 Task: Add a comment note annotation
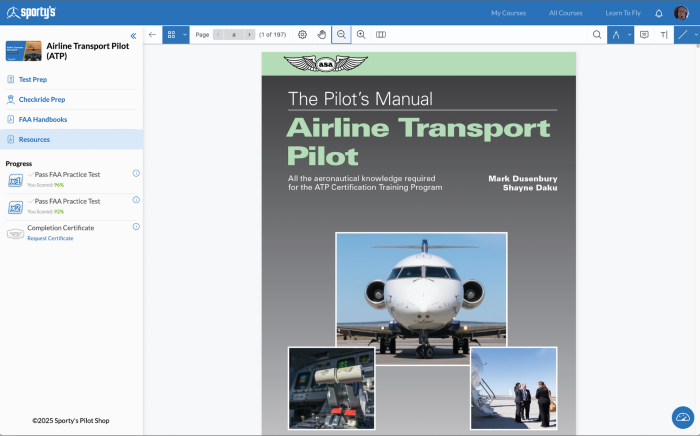643,34
